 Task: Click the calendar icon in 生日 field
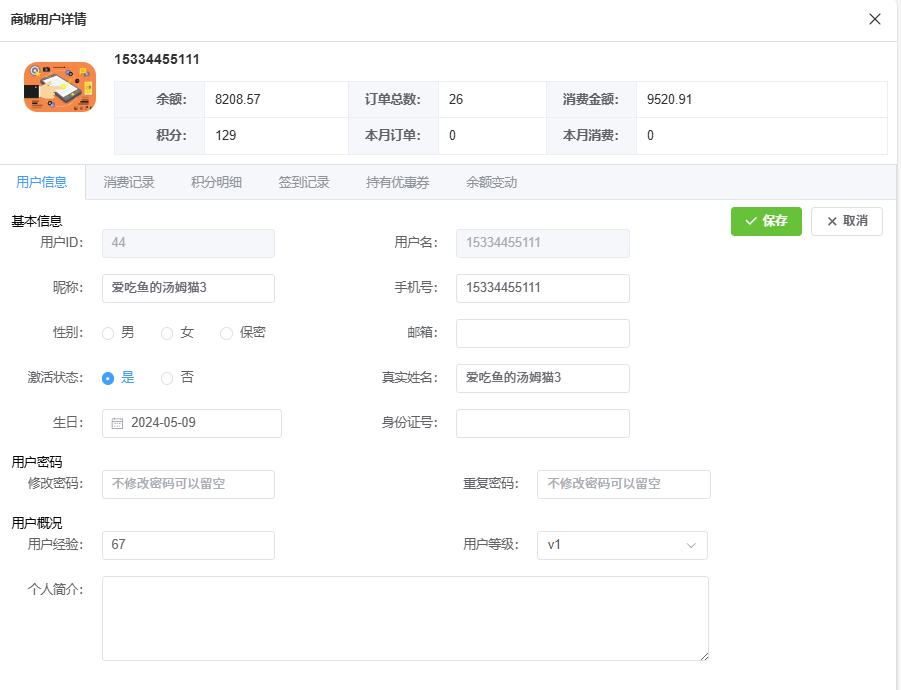[x=117, y=423]
